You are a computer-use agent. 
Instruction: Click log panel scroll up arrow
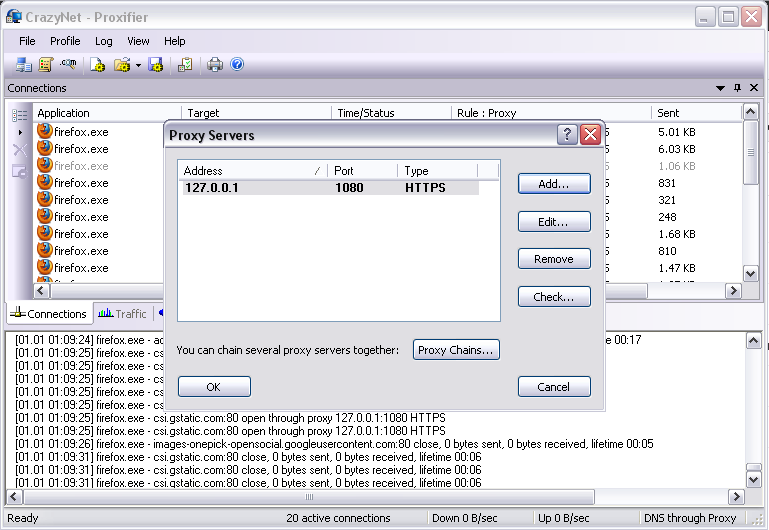754,340
